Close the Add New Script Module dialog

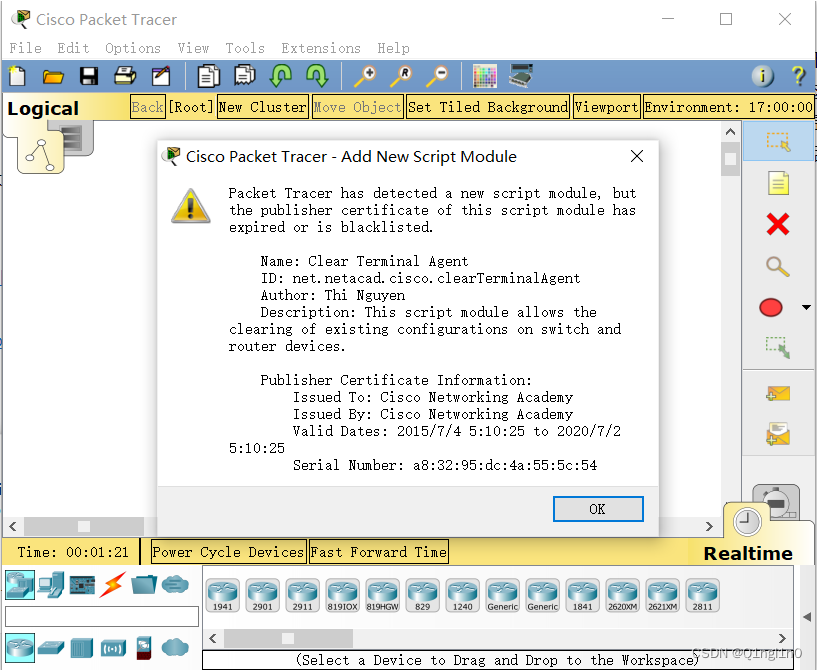tap(637, 156)
